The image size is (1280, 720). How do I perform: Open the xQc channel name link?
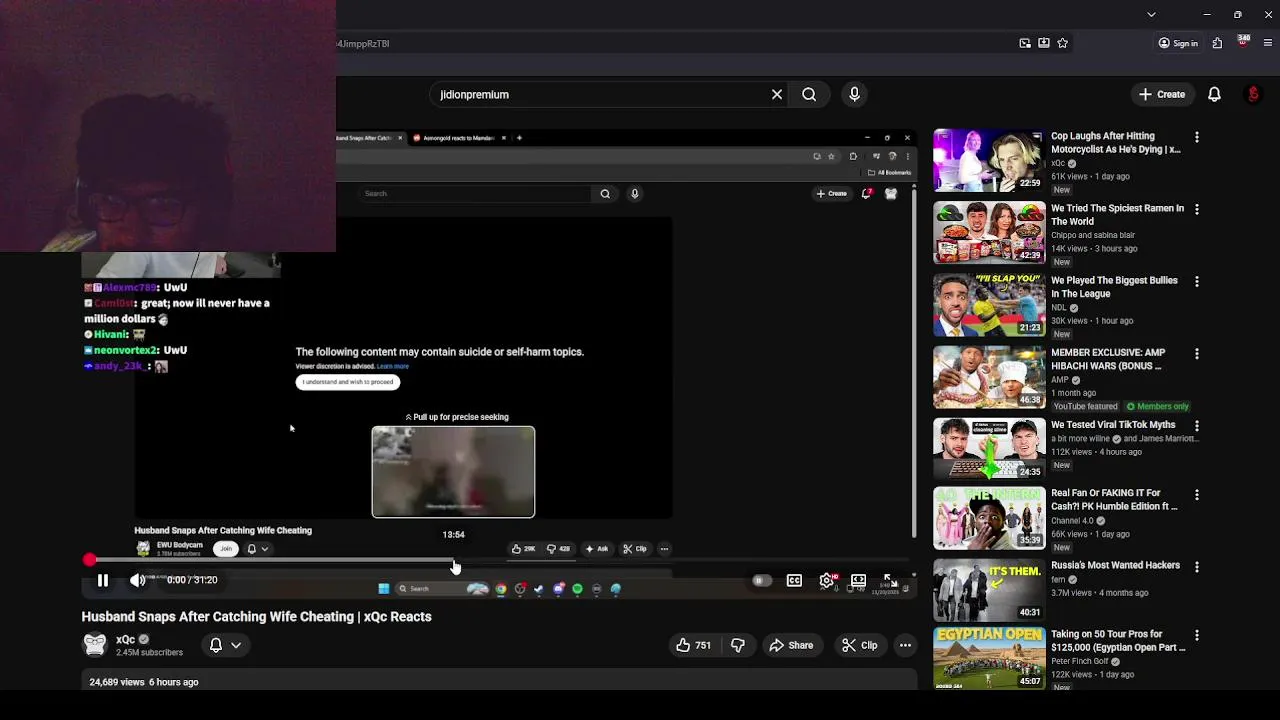pos(125,640)
